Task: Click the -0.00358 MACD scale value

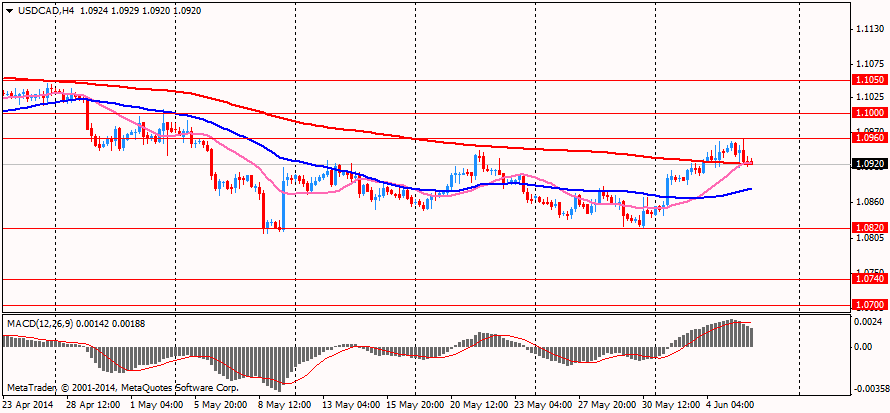Action: [x=871, y=390]
